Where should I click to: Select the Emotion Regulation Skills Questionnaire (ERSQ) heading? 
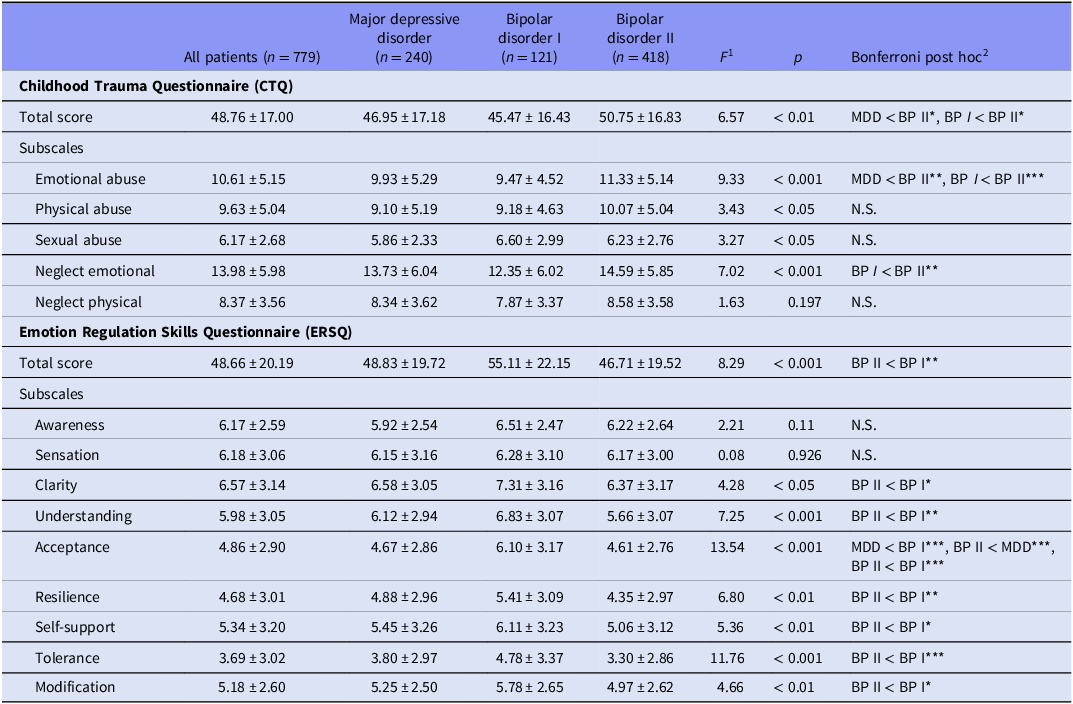(x=183, y=332)
